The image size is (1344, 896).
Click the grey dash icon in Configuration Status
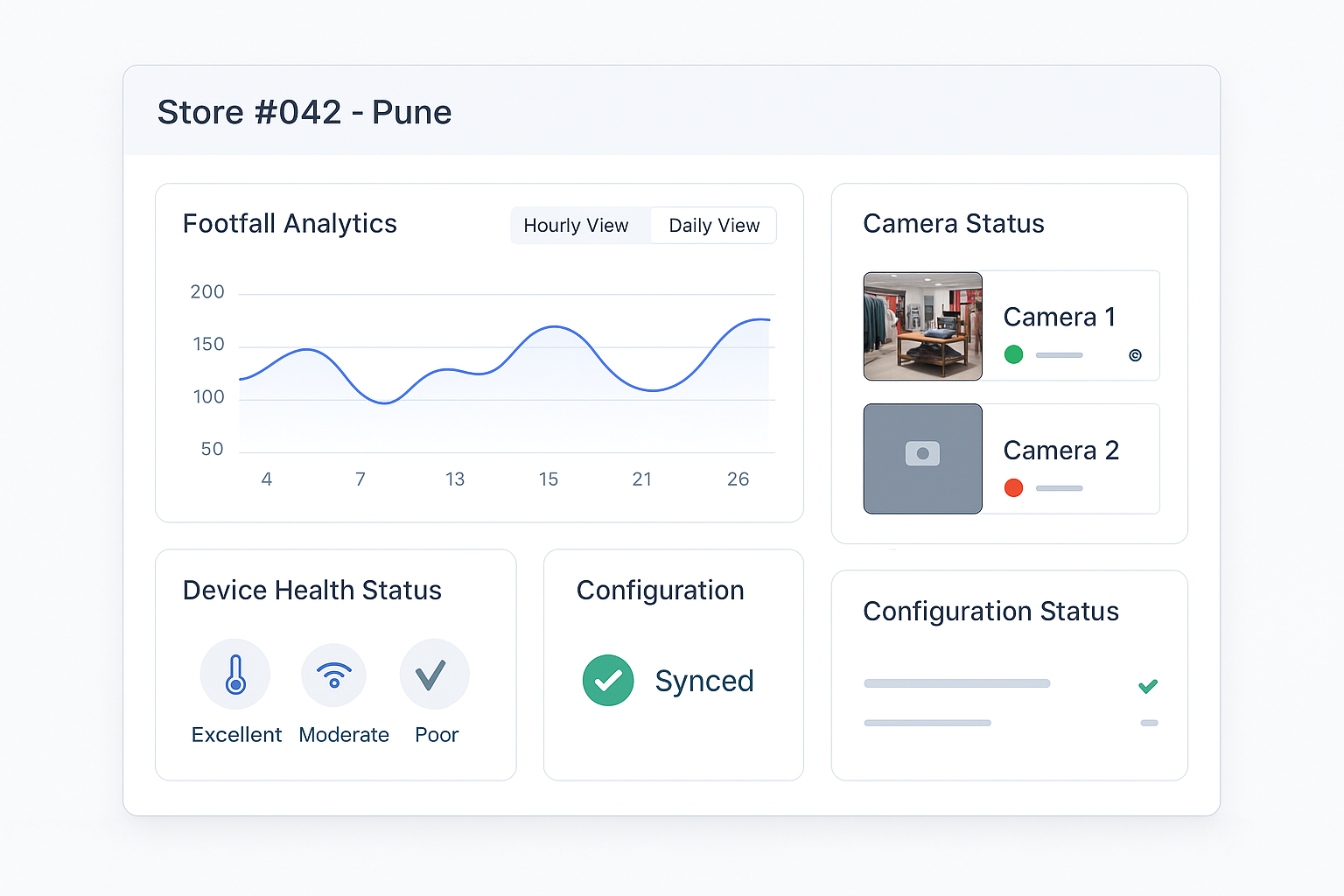1150,723
